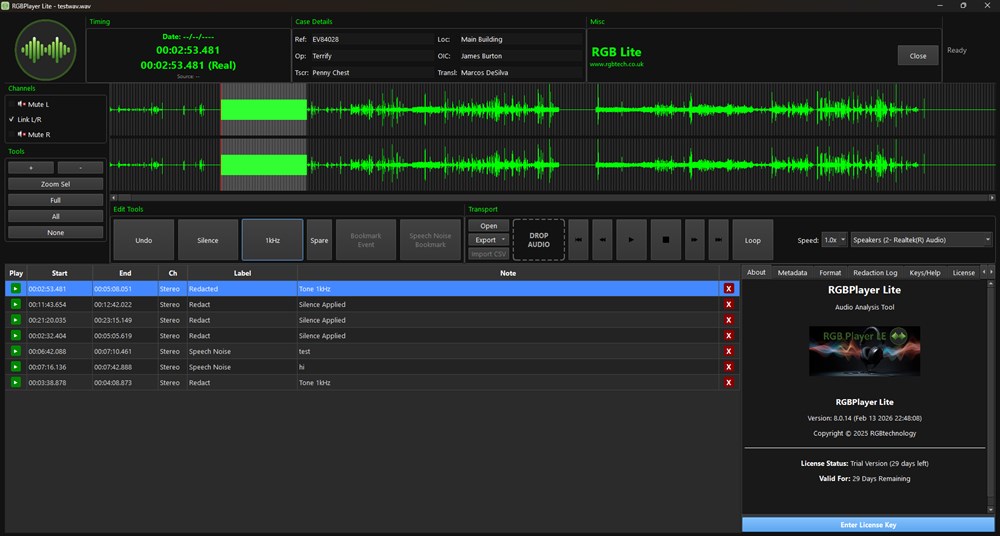The image size is (1000, 536).
Task: Remove the Speech Noise row noted 'test'
Action: point(729,352)
